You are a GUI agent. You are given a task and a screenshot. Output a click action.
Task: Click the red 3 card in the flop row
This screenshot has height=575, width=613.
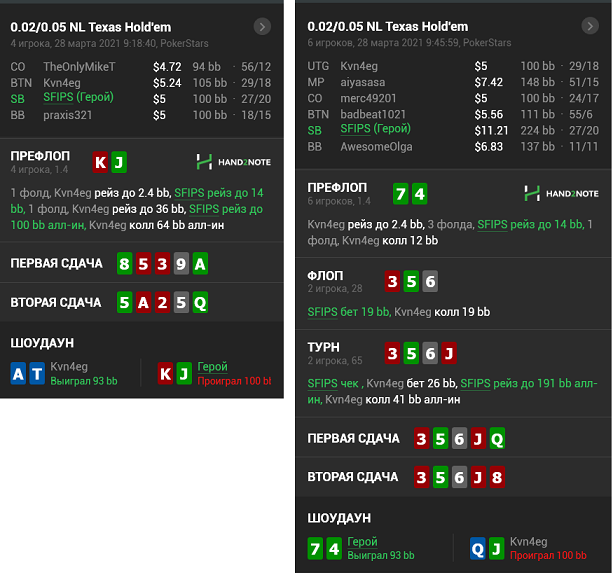click(x=393, y=281)
